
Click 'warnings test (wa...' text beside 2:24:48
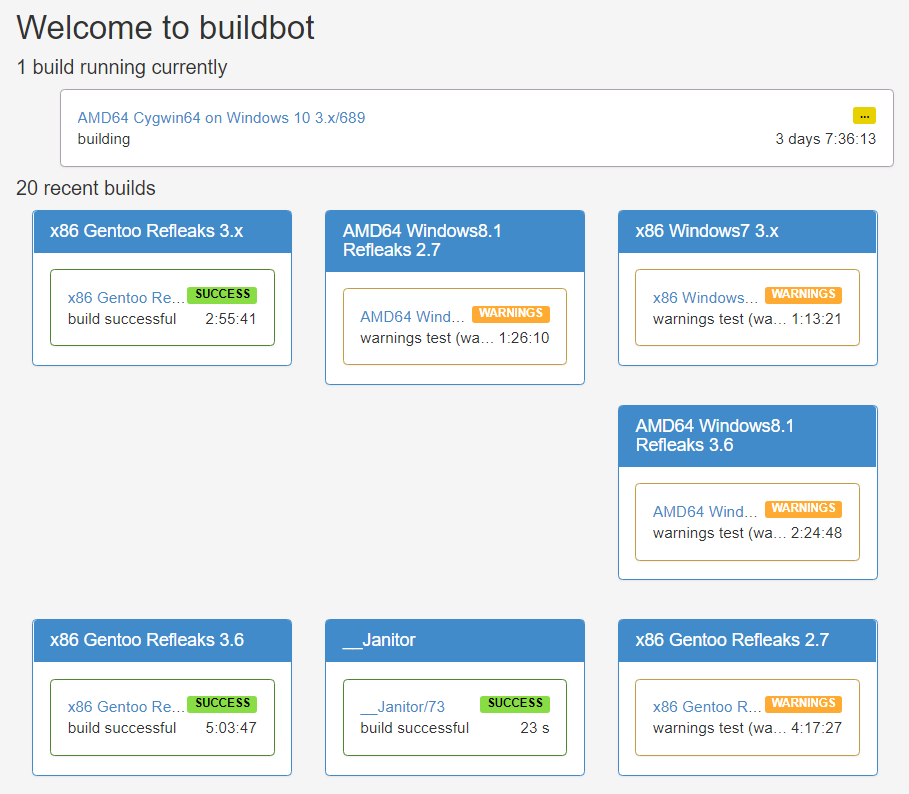pos(719,533)
